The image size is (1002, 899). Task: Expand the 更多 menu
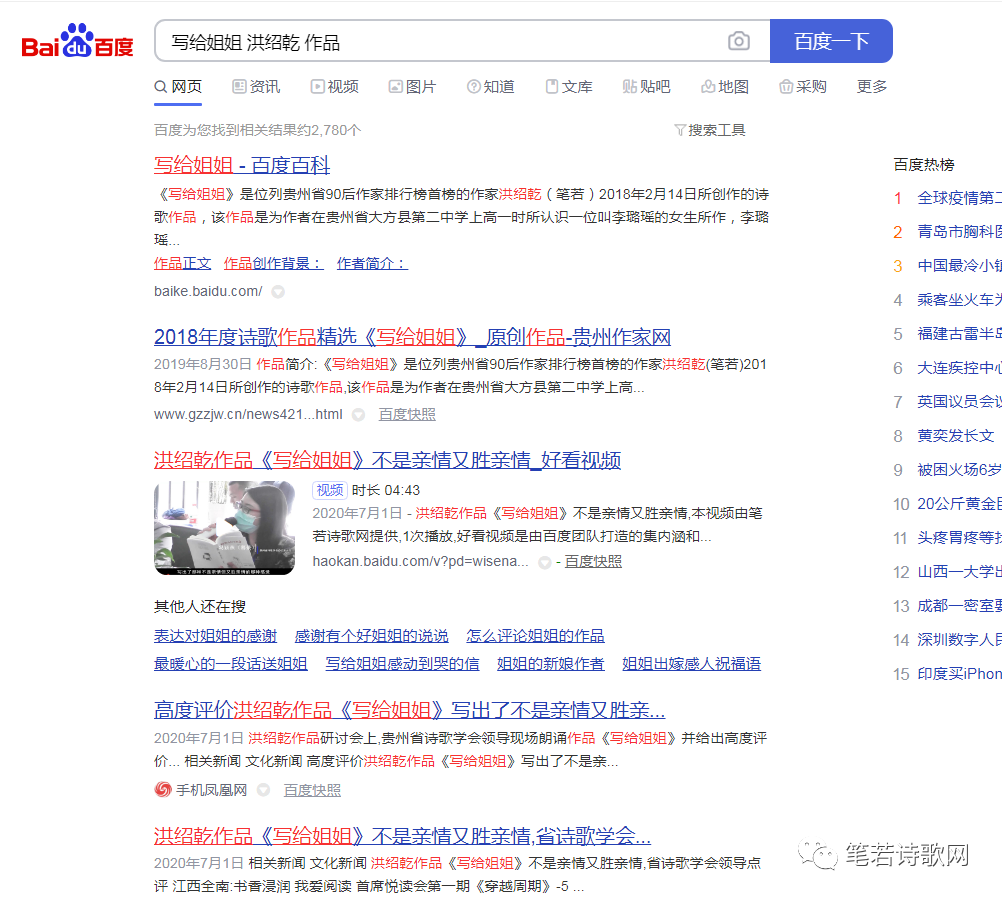[x=872, y=86]
